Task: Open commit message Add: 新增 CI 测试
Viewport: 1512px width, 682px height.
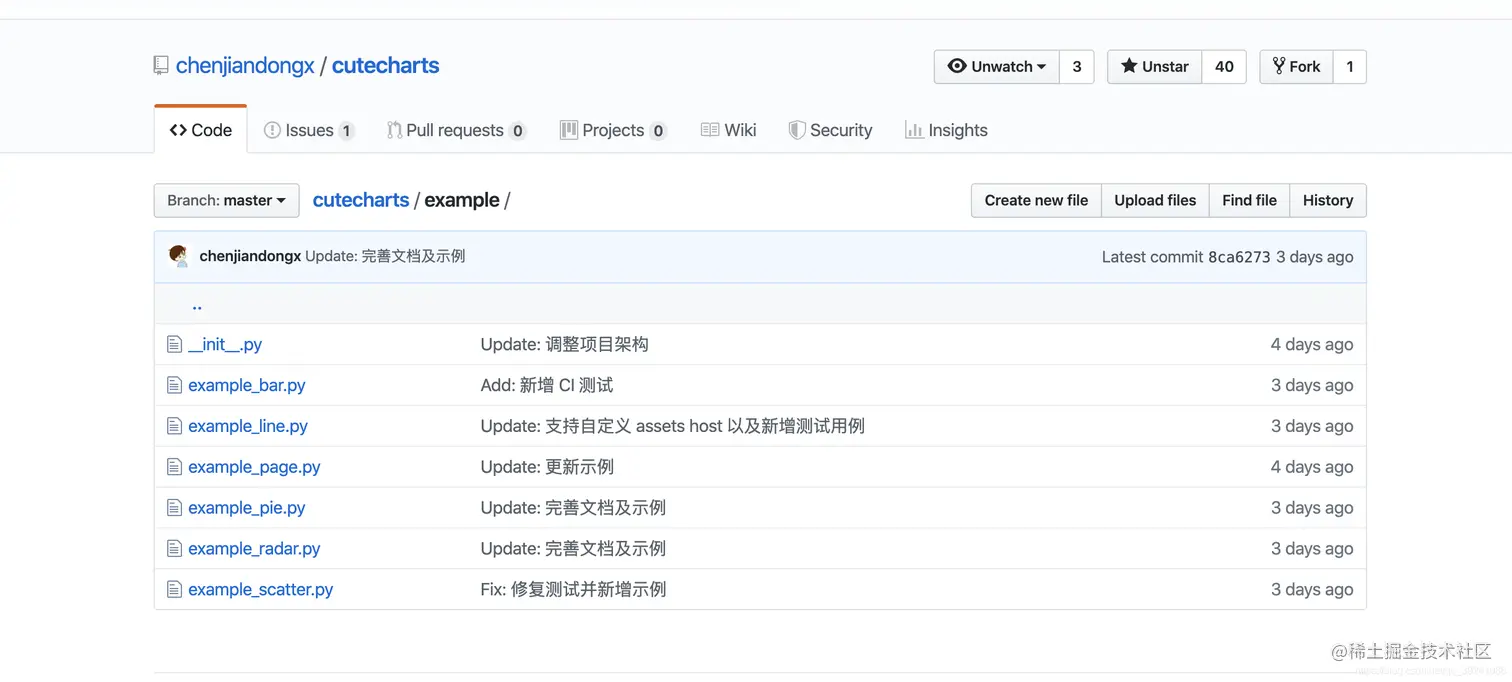Action: click(x=547, y=385)
